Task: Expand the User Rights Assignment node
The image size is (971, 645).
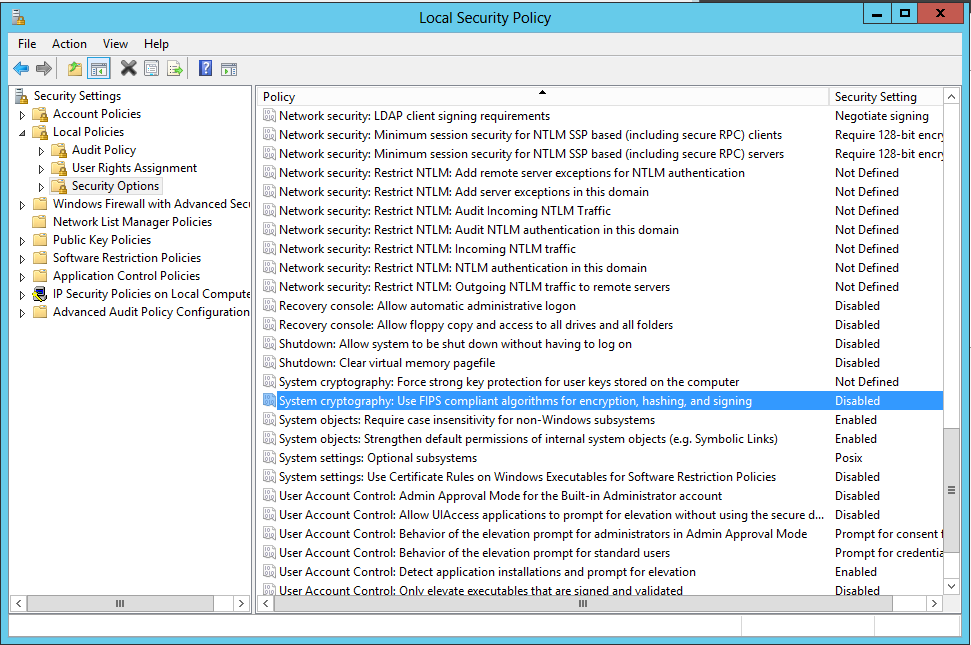Action: click(x=41, y=168)
